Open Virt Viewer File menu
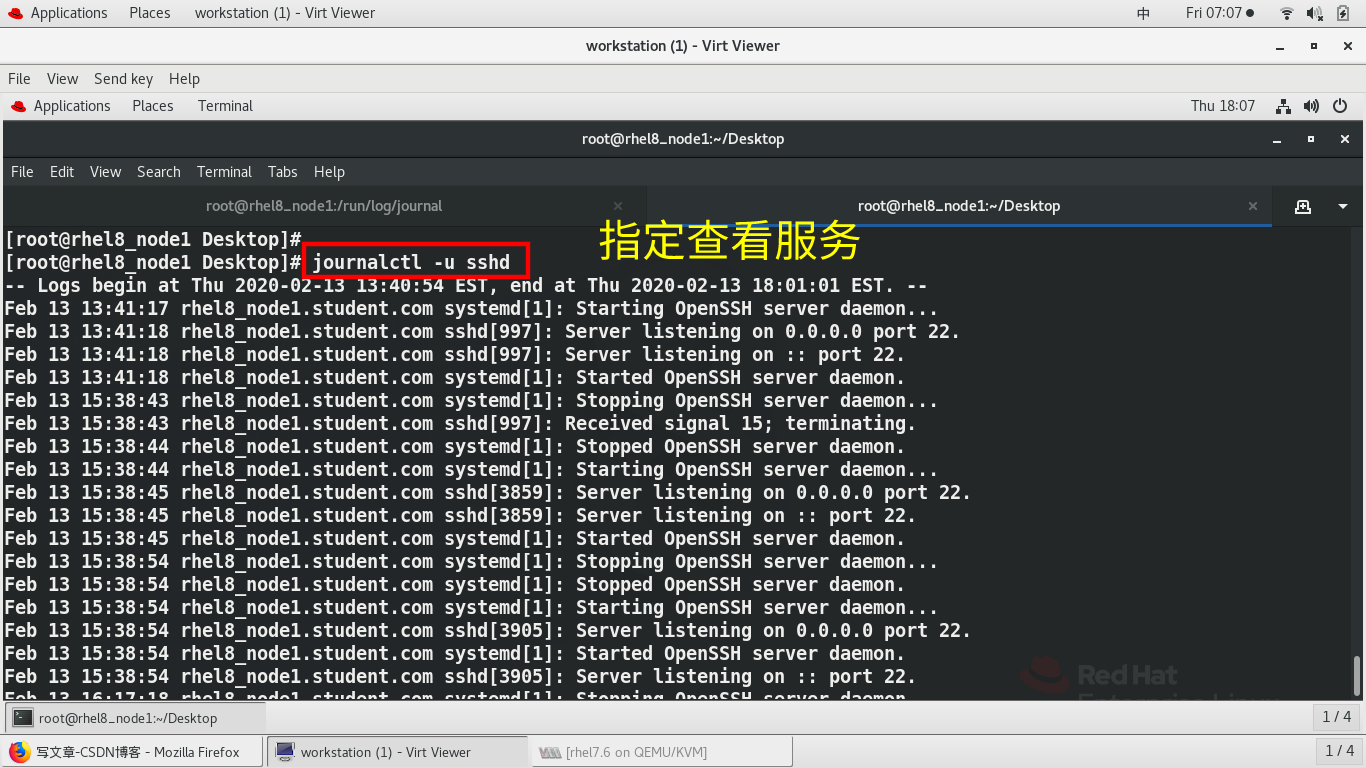1366x768 pixels. click(x=19, y=79)
